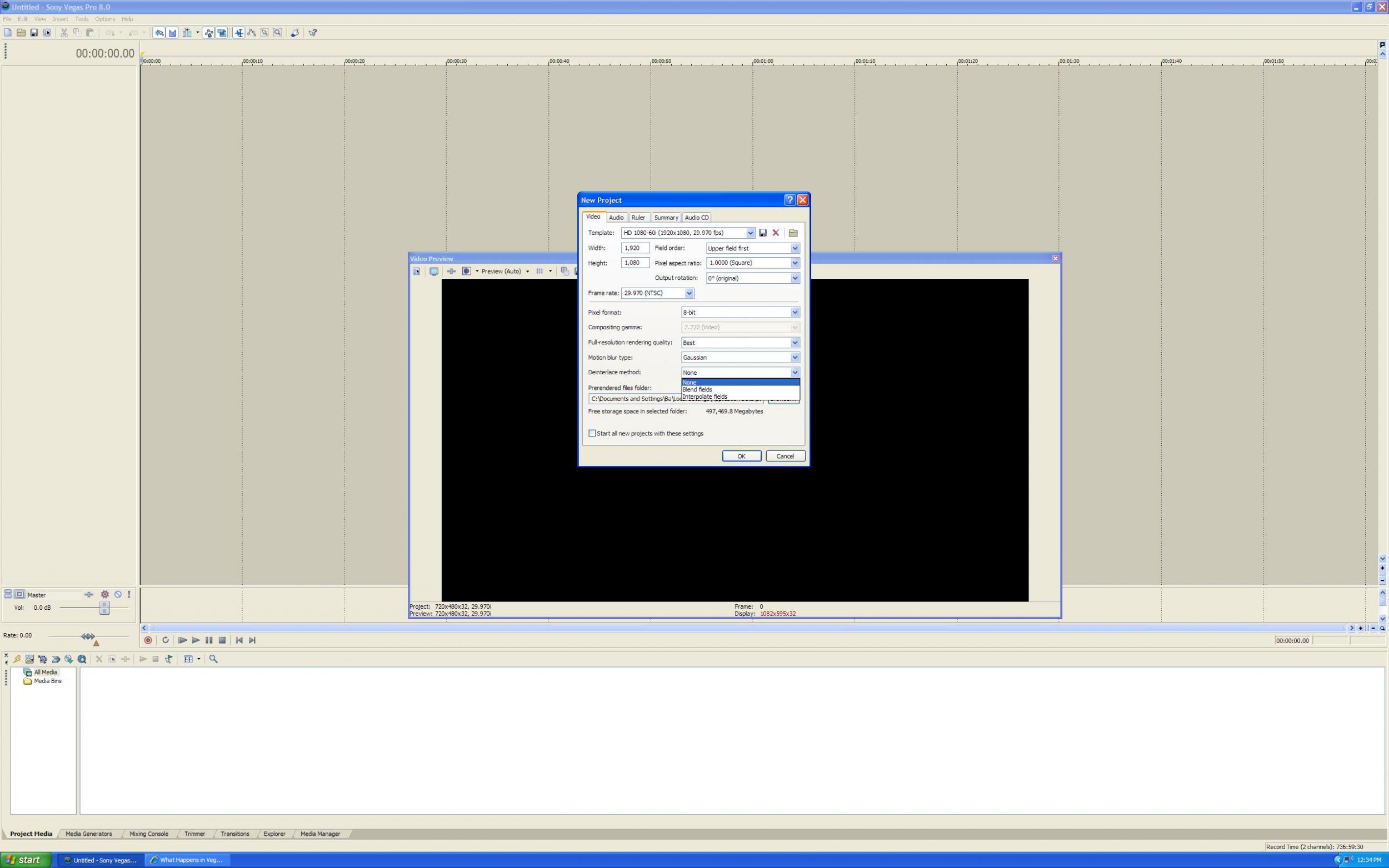Click the Width input field
Viewport: 1389px width, 868px height.
(x=635, y=248)
